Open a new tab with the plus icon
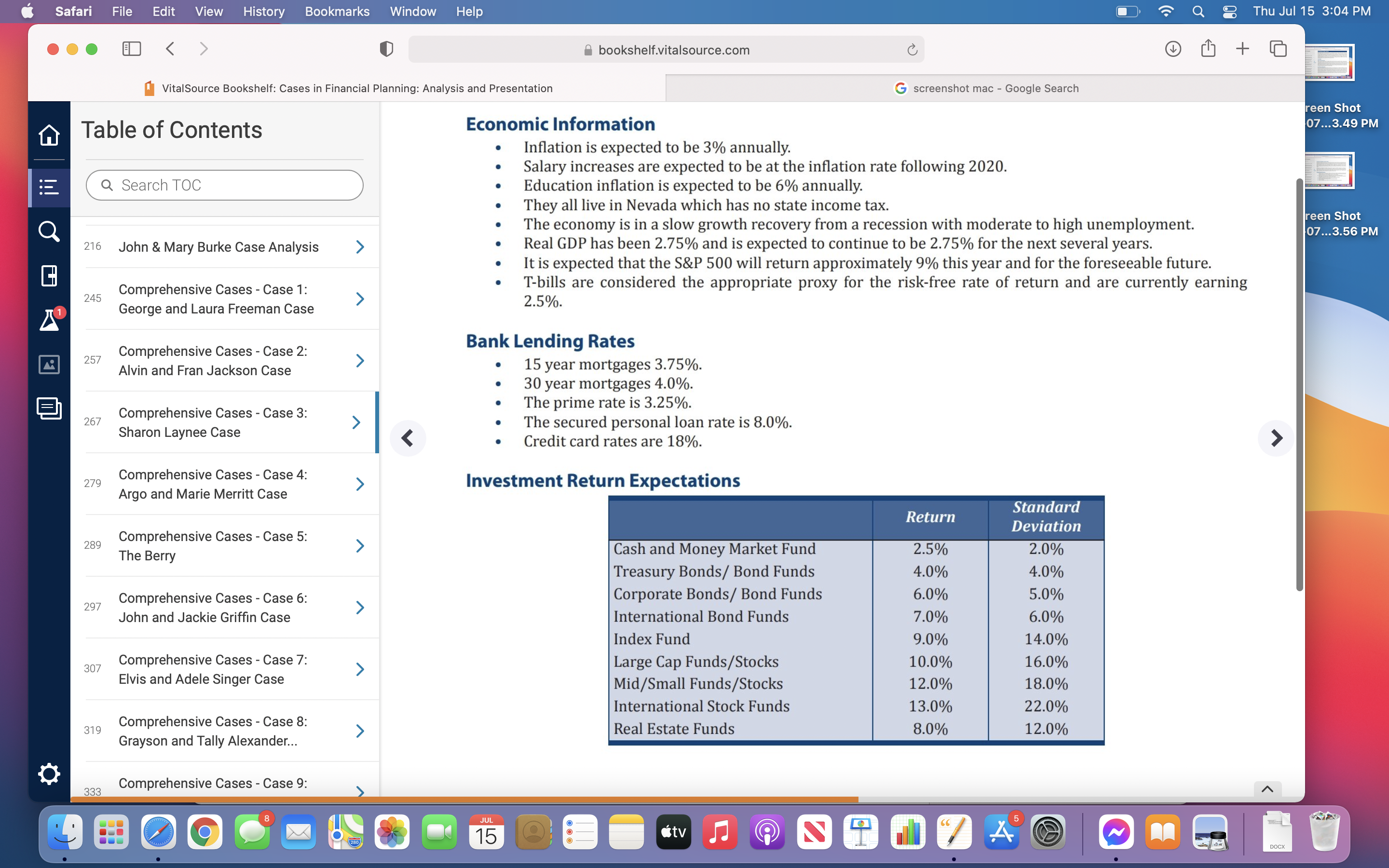The image size is (1389, 868). click(1243, 49)
